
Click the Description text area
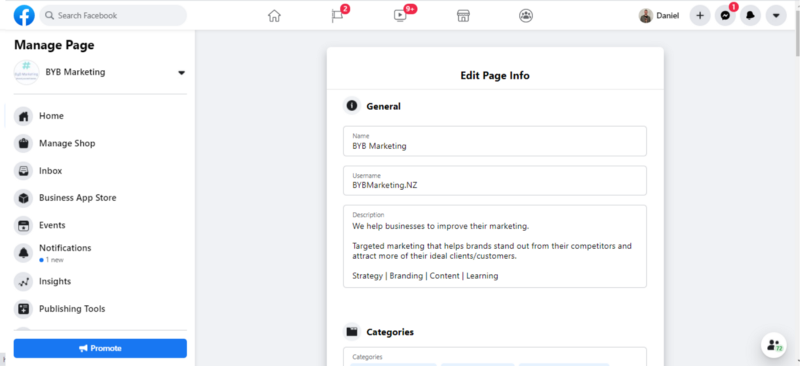495,247
